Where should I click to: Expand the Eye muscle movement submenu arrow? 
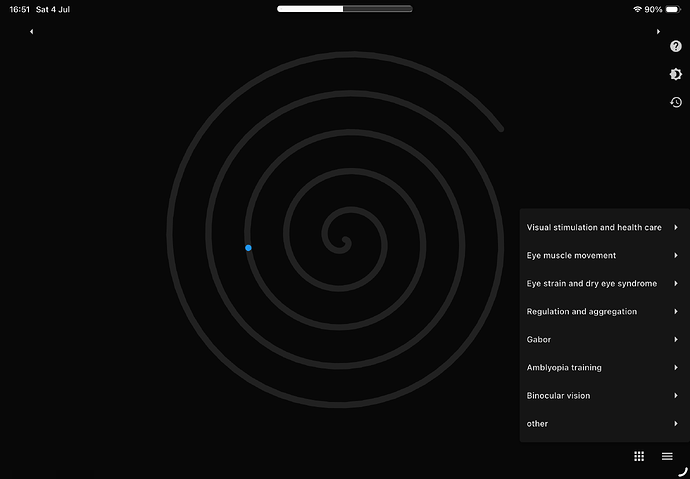point(675,256)
